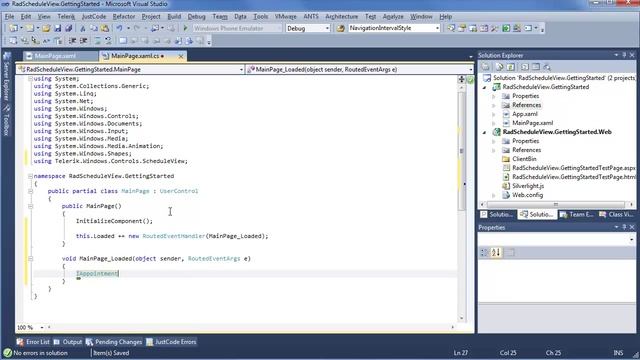Click the green Start Debugging arrow

click(x=185, y=28)
